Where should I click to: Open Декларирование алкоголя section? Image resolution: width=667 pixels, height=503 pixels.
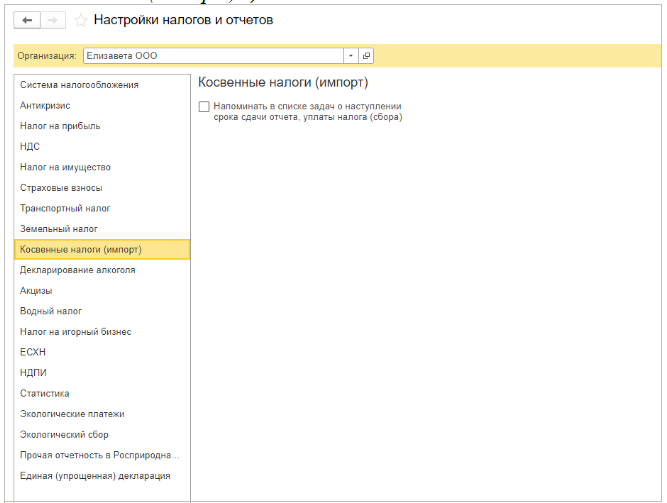77,270
